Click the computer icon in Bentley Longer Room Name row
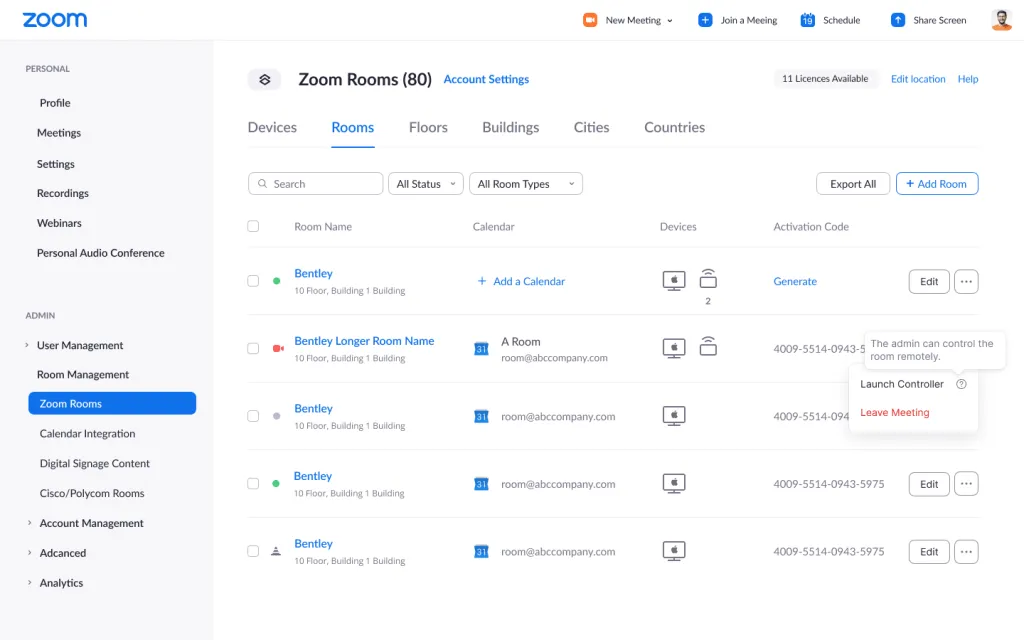Image resolution: width=1024 pixels, height=640 pixels. (x=674, y=348)
